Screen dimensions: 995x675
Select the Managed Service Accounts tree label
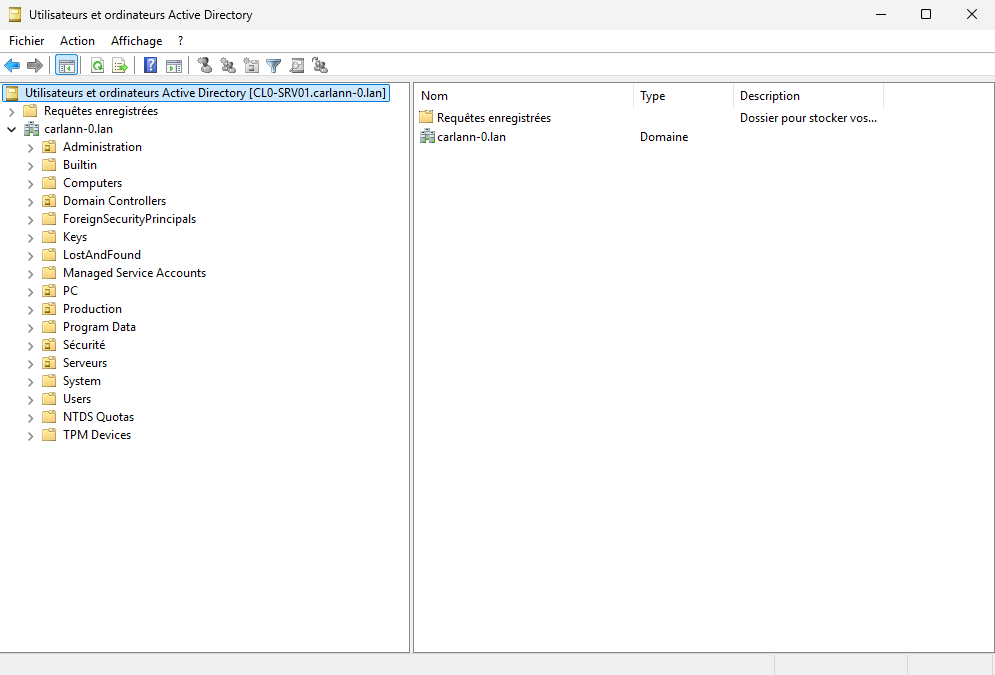point(135,273)
